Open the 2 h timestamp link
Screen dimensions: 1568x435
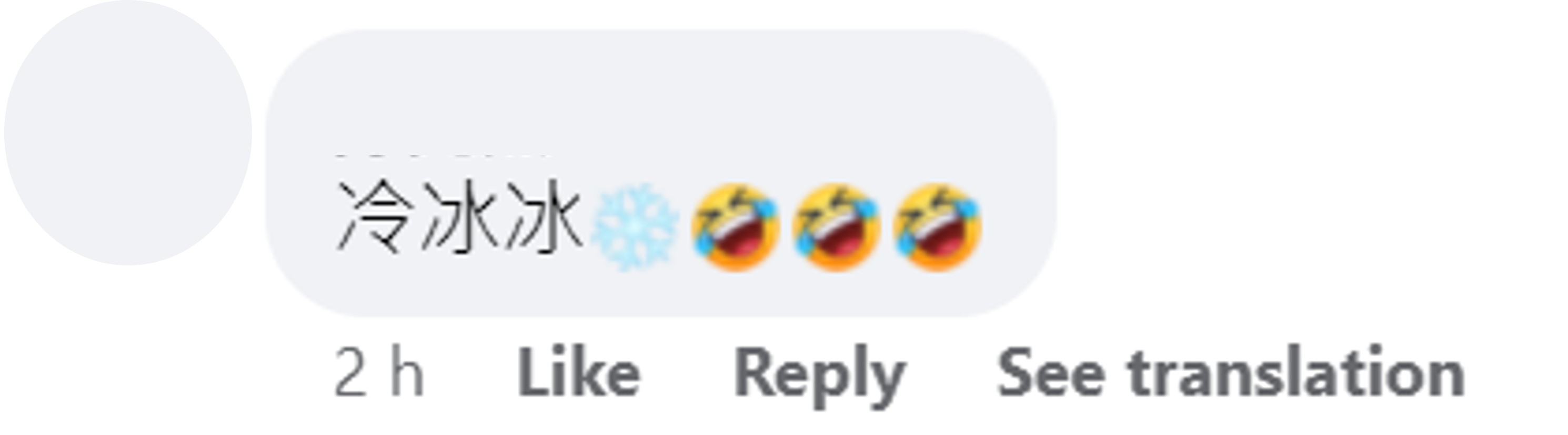pos(379,372)
